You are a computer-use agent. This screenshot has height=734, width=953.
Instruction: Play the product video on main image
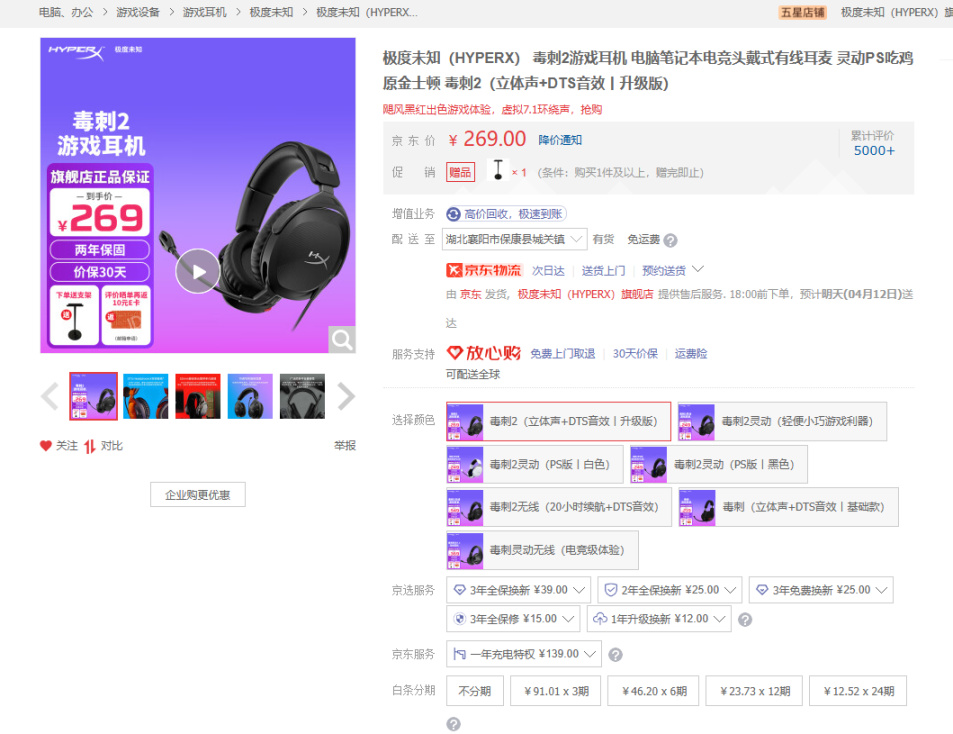pyautogui.click(x=198, y=271)
